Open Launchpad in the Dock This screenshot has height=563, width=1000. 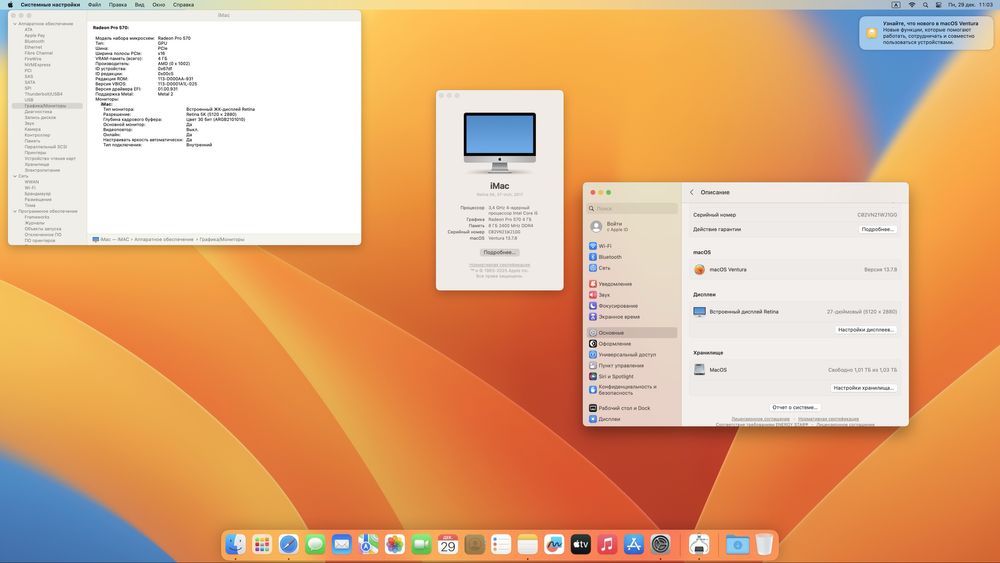(262, 545)
